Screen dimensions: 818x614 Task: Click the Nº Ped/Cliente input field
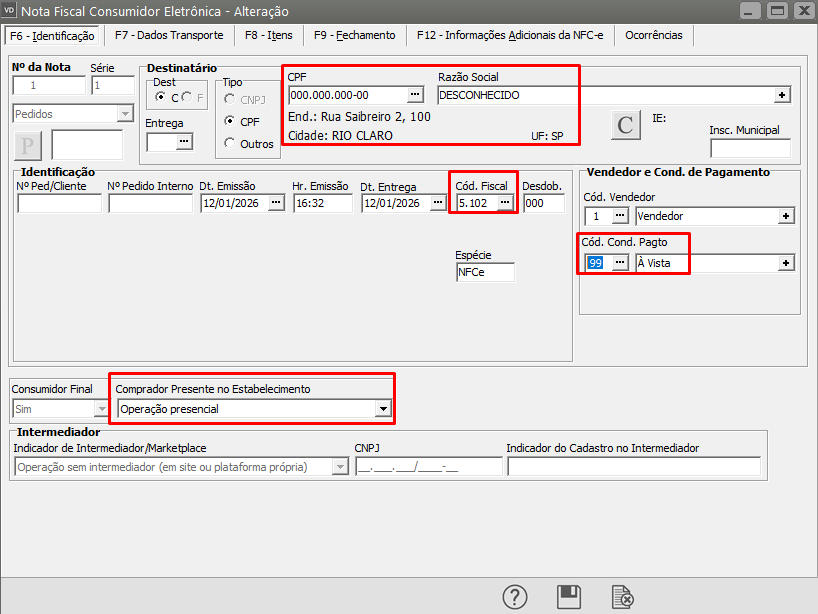point(60,203)
